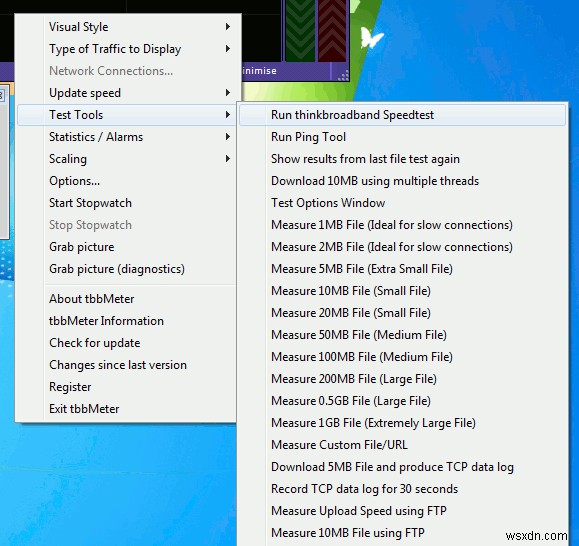Choose Exit tbbMeter
Image resolution: width=579 pixels, height=546 pixels.
tap(128, 409)
